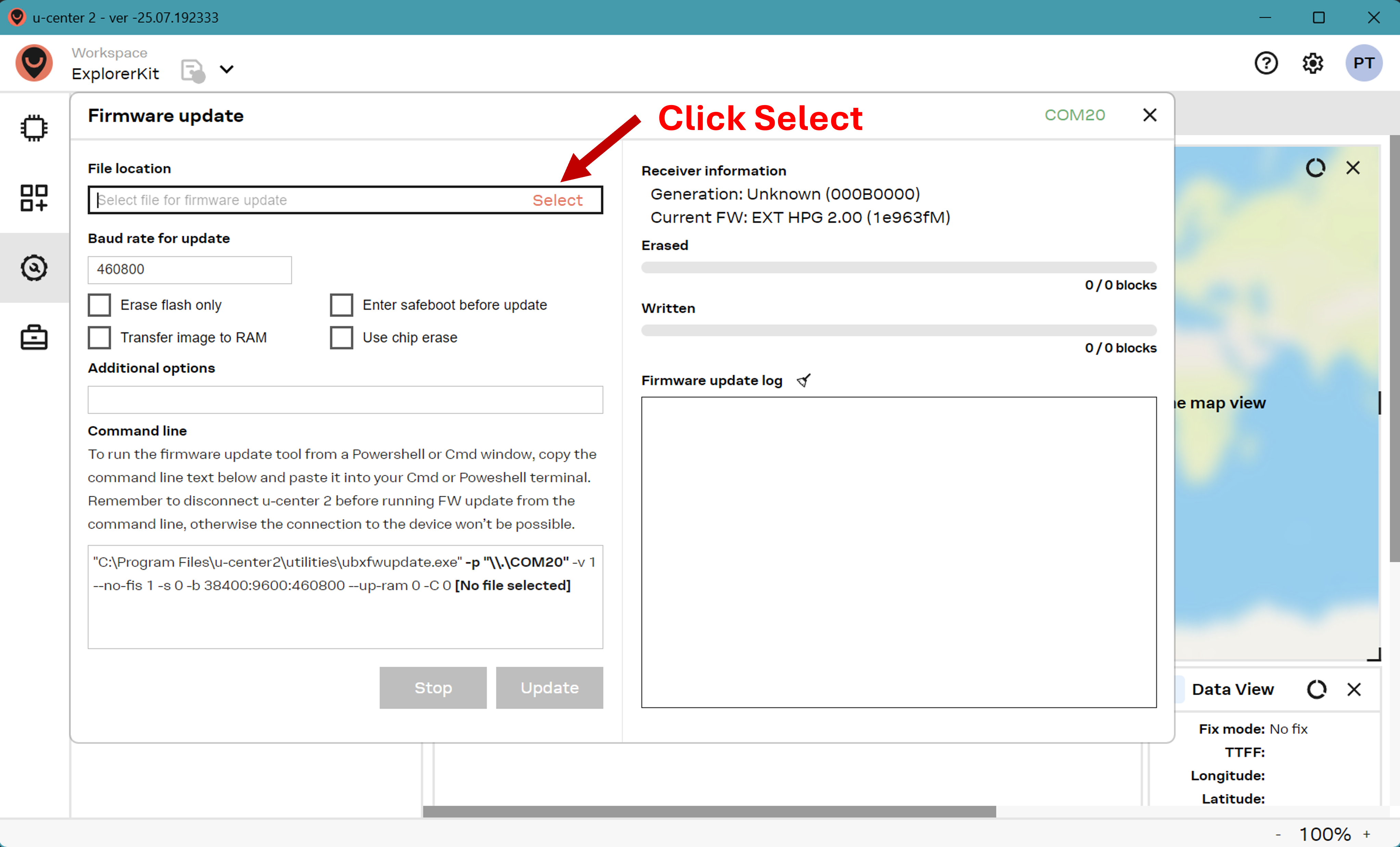This screenshot has width=1400, height=847.
Task: Tick the Use chip erase checkbox
Action: [342, 337]
